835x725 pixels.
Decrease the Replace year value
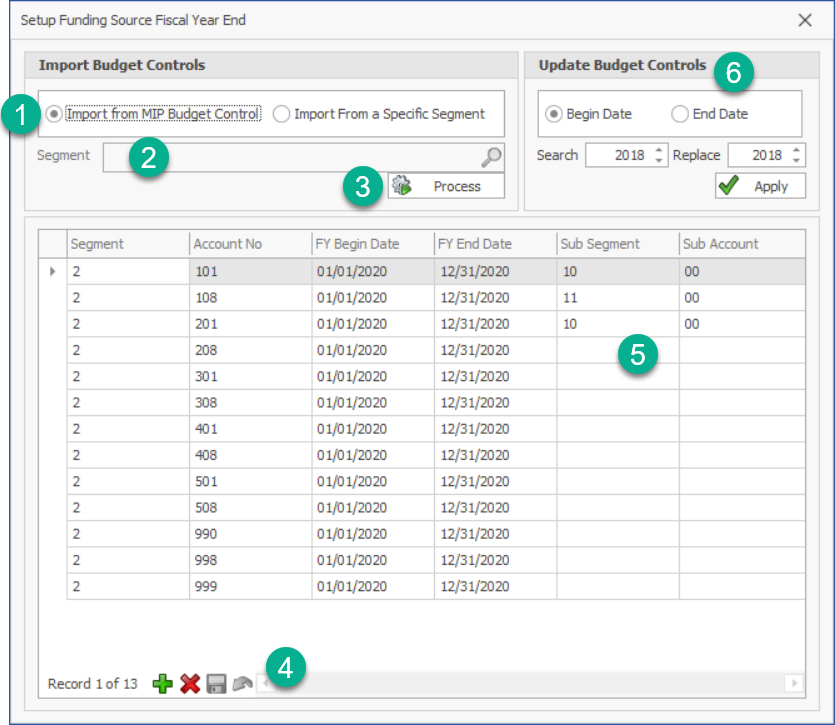[x=796, y=160]
